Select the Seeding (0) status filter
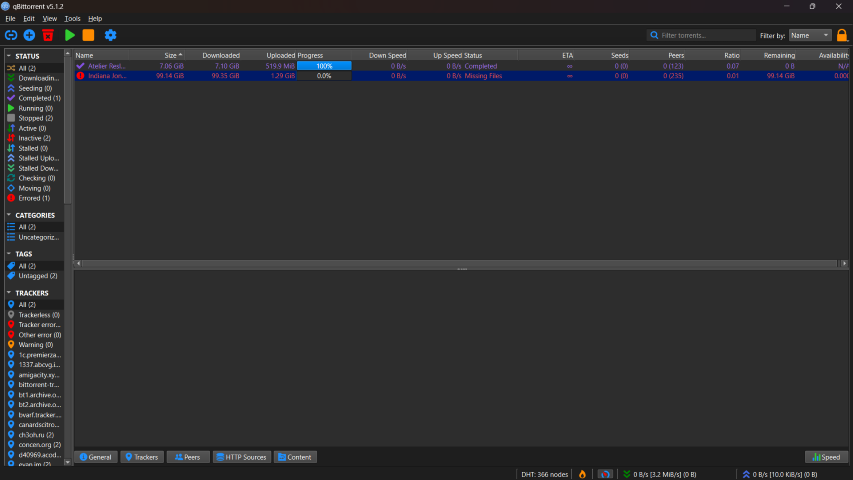 coord(34,88)
